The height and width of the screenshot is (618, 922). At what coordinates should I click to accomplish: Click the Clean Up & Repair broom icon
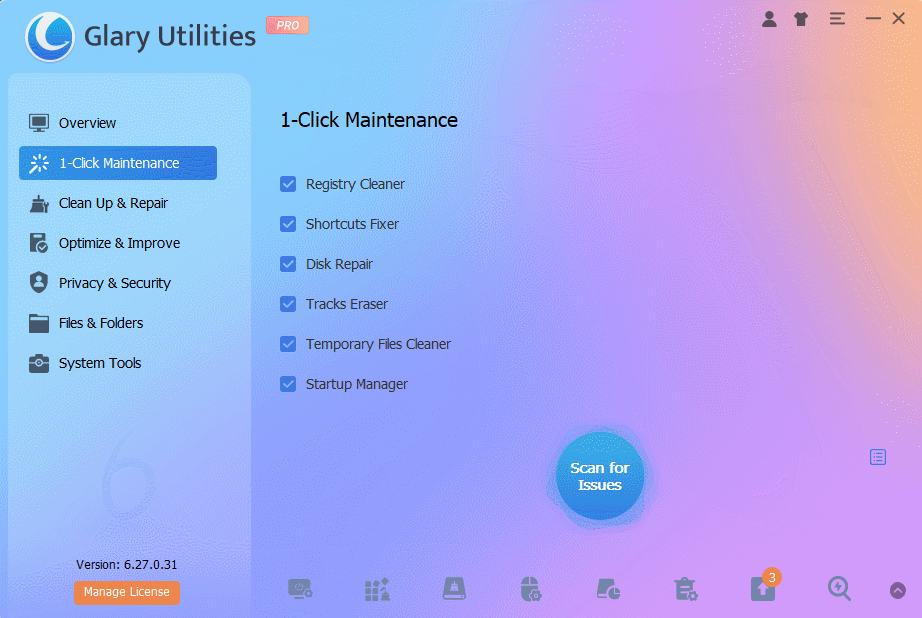point(39,203)
